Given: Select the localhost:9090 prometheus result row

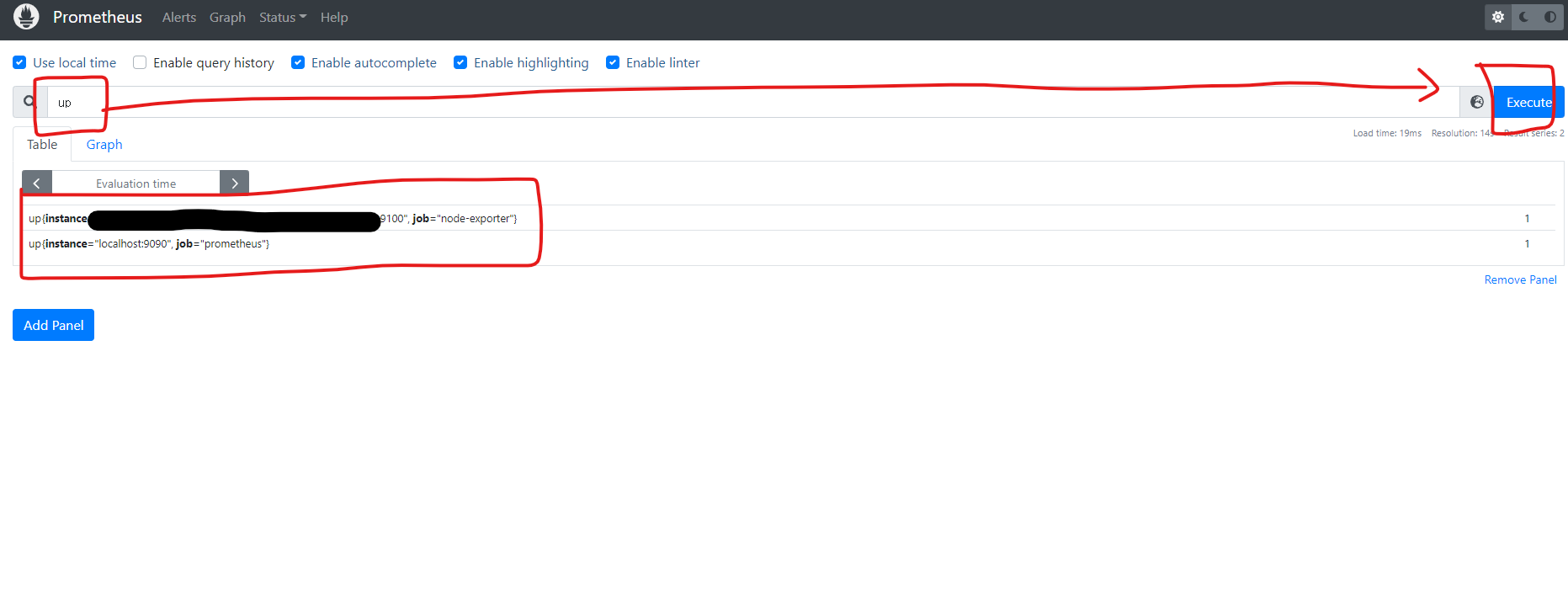Looking at the screenshot, I should (788, 243).
